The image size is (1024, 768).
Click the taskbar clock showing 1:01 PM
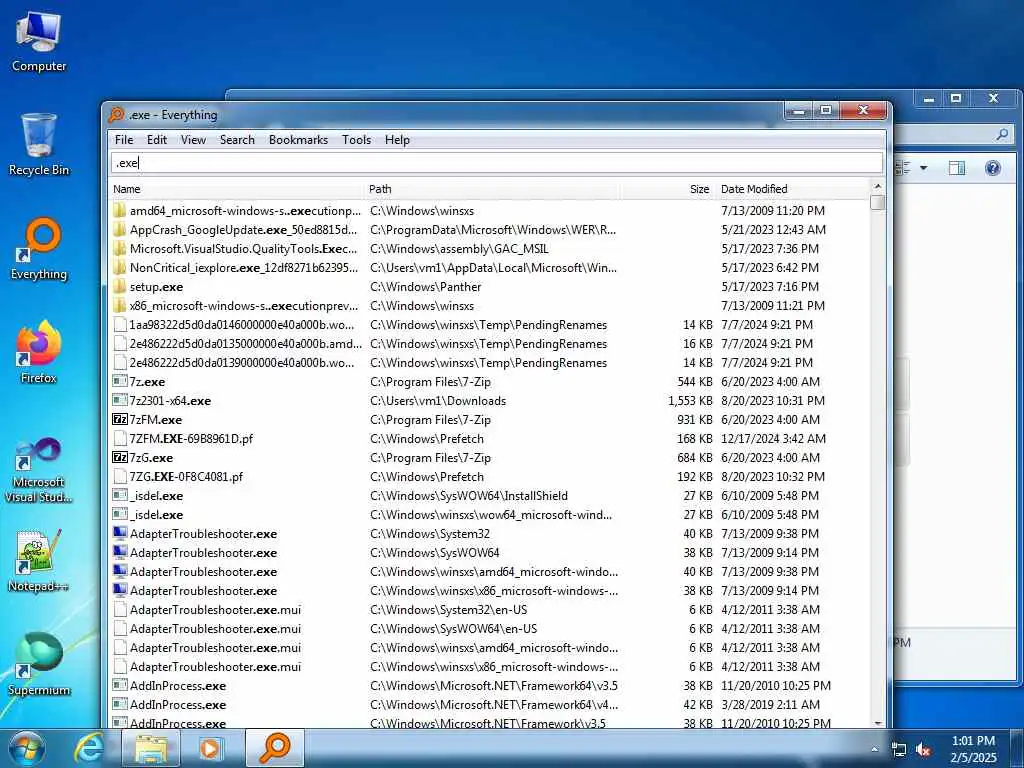pyautogui.click(x=973, y=749)
